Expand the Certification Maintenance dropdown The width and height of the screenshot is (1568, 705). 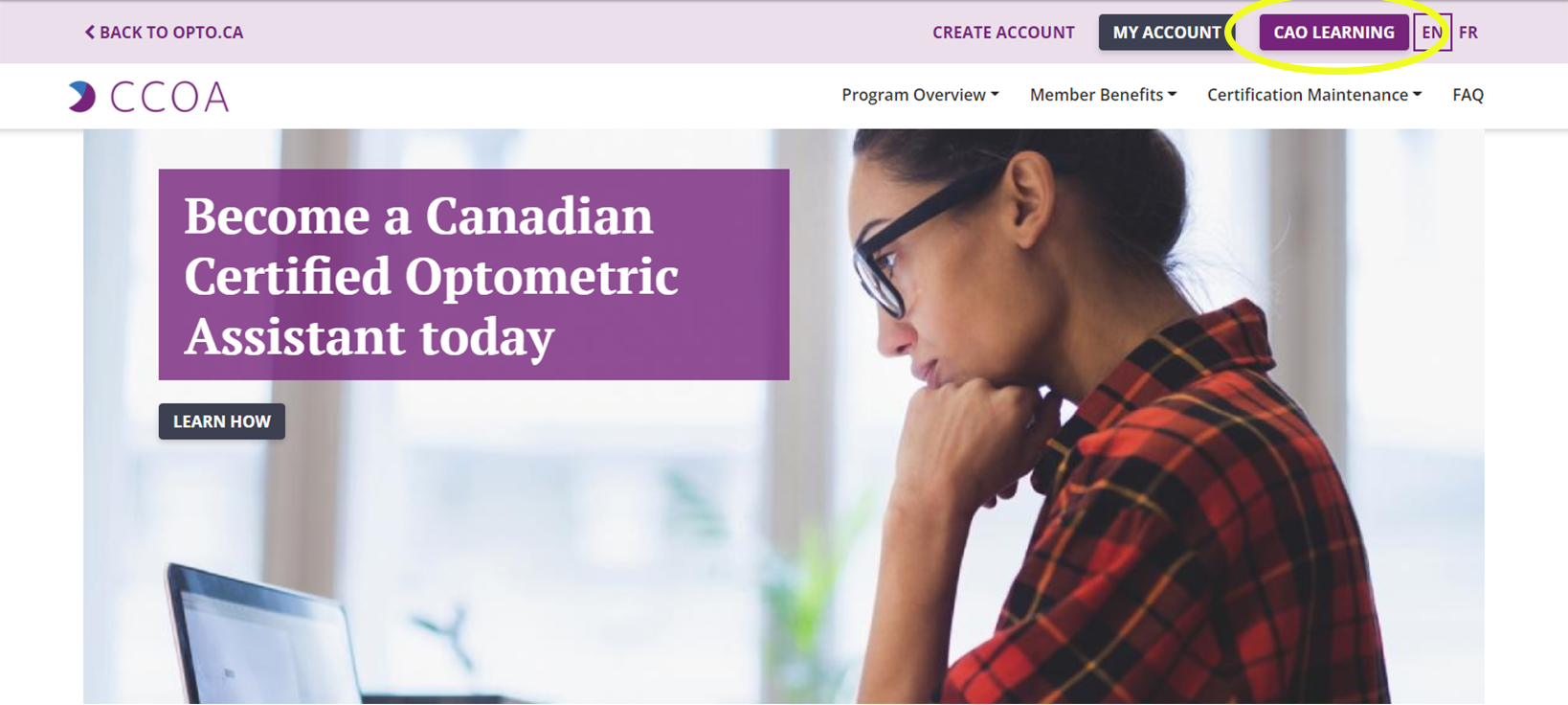click(x=1314, y=95)
